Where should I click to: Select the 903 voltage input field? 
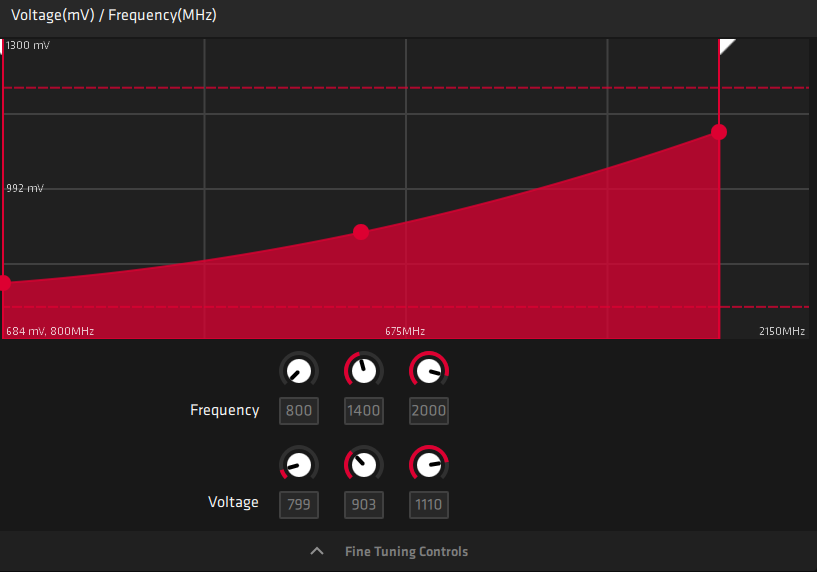pyautogui.click(x=364, y=505)
